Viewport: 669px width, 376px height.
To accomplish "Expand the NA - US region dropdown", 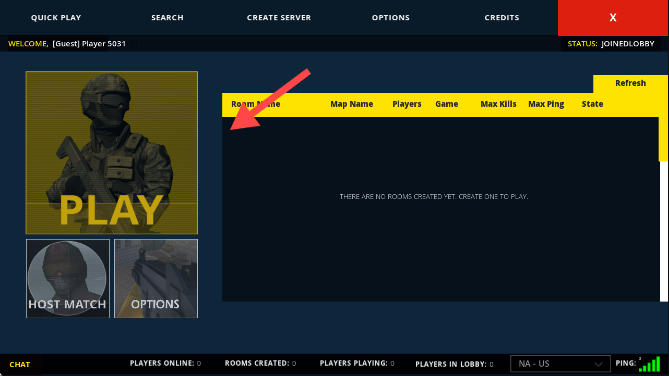I will coord(560,364).
